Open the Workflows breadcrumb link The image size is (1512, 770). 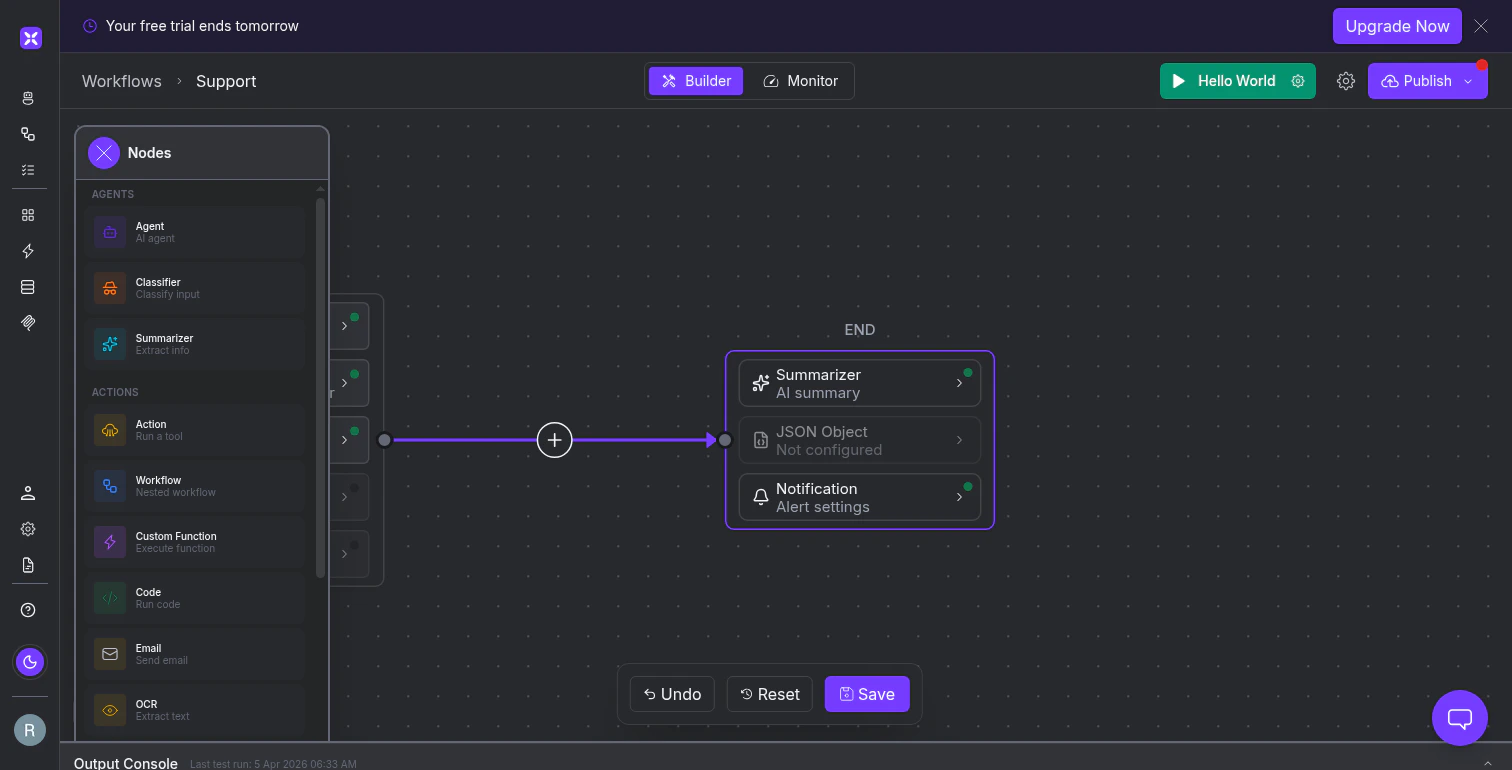coord(121,81)
